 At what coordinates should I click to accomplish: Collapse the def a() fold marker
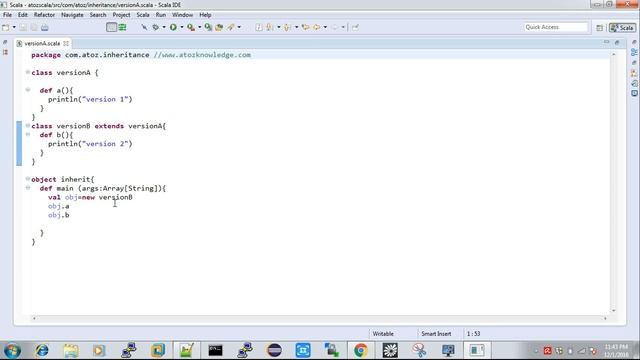(x=28, y=90)
